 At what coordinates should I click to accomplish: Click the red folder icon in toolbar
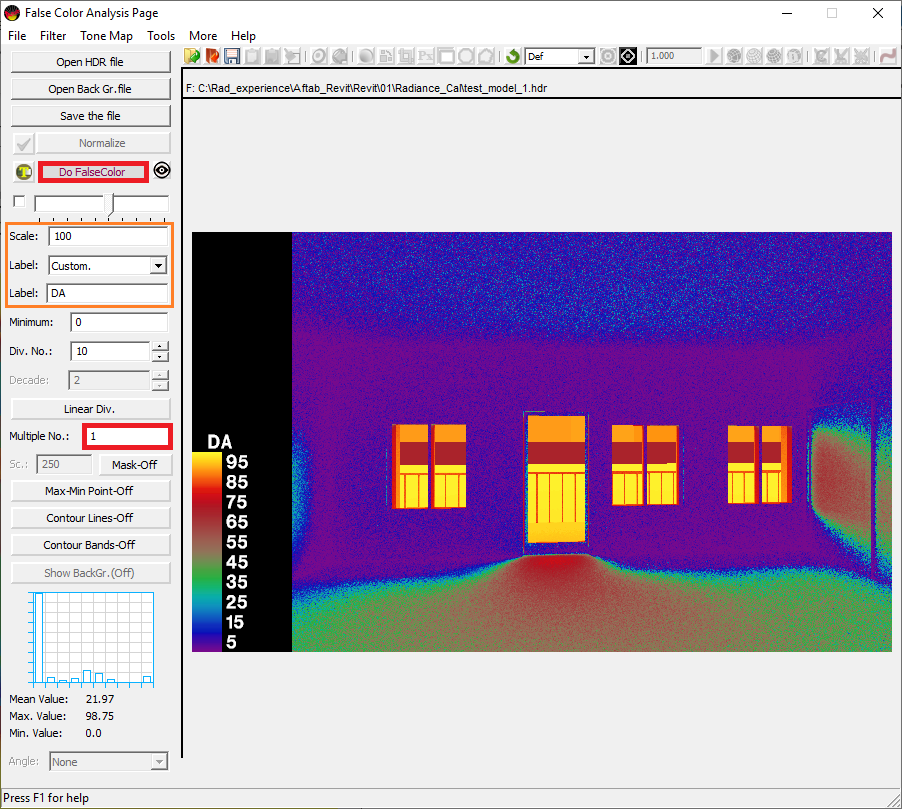212,56
